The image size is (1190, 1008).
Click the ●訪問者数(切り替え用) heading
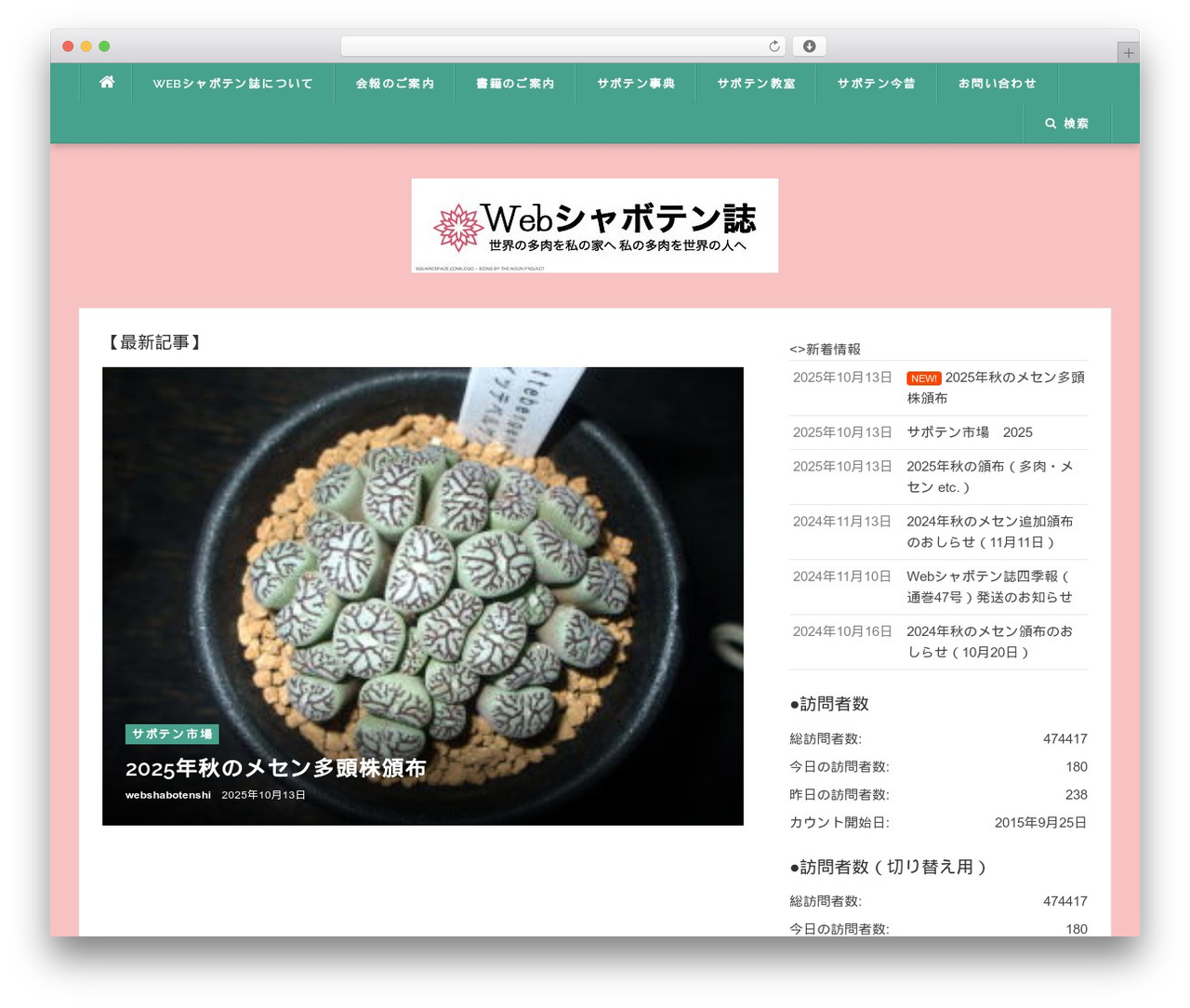(x=889, y=867)
